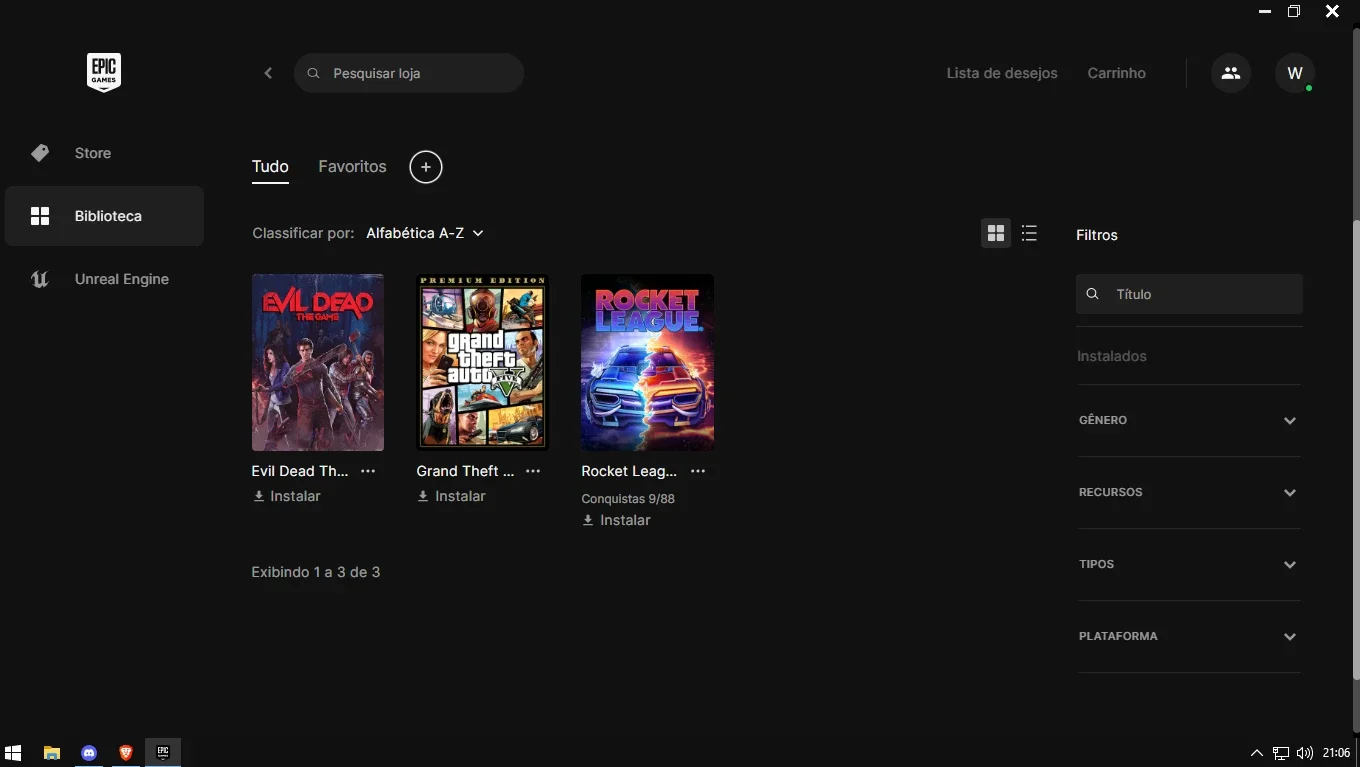The height and width of the screenshot is (767, 1360).
Task: Switch to list view
Action: (x=1029, y=233)
